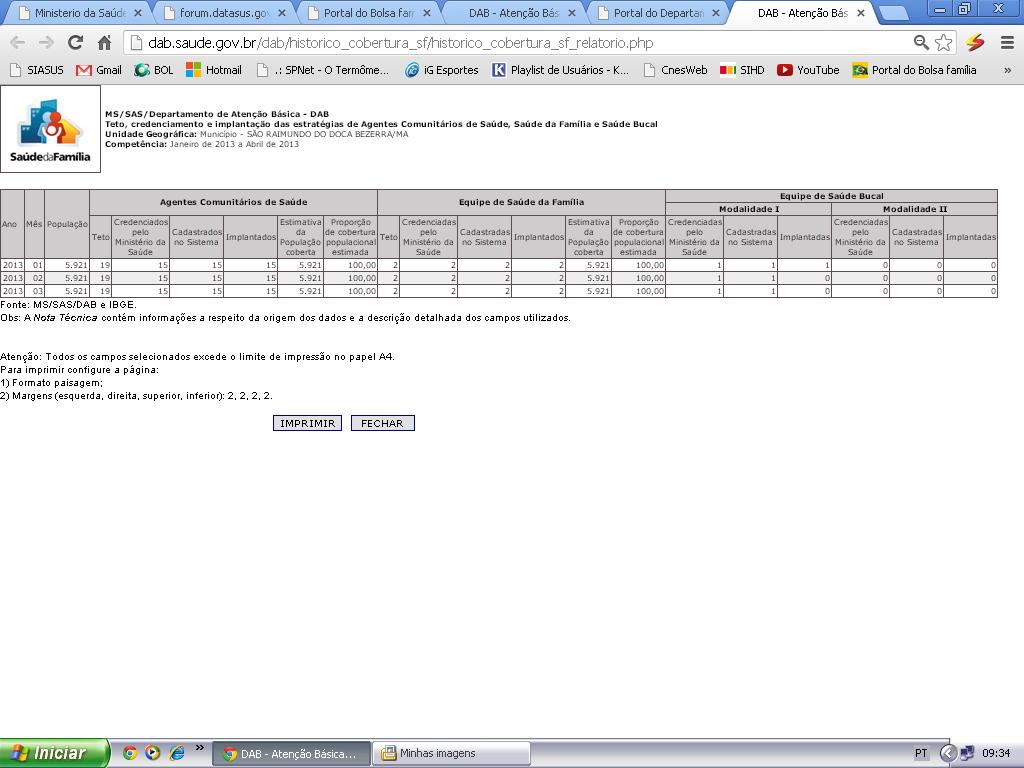1024x768 pixels.
Task: Click the Windows Iniciar start button
Action: point(54,753)
